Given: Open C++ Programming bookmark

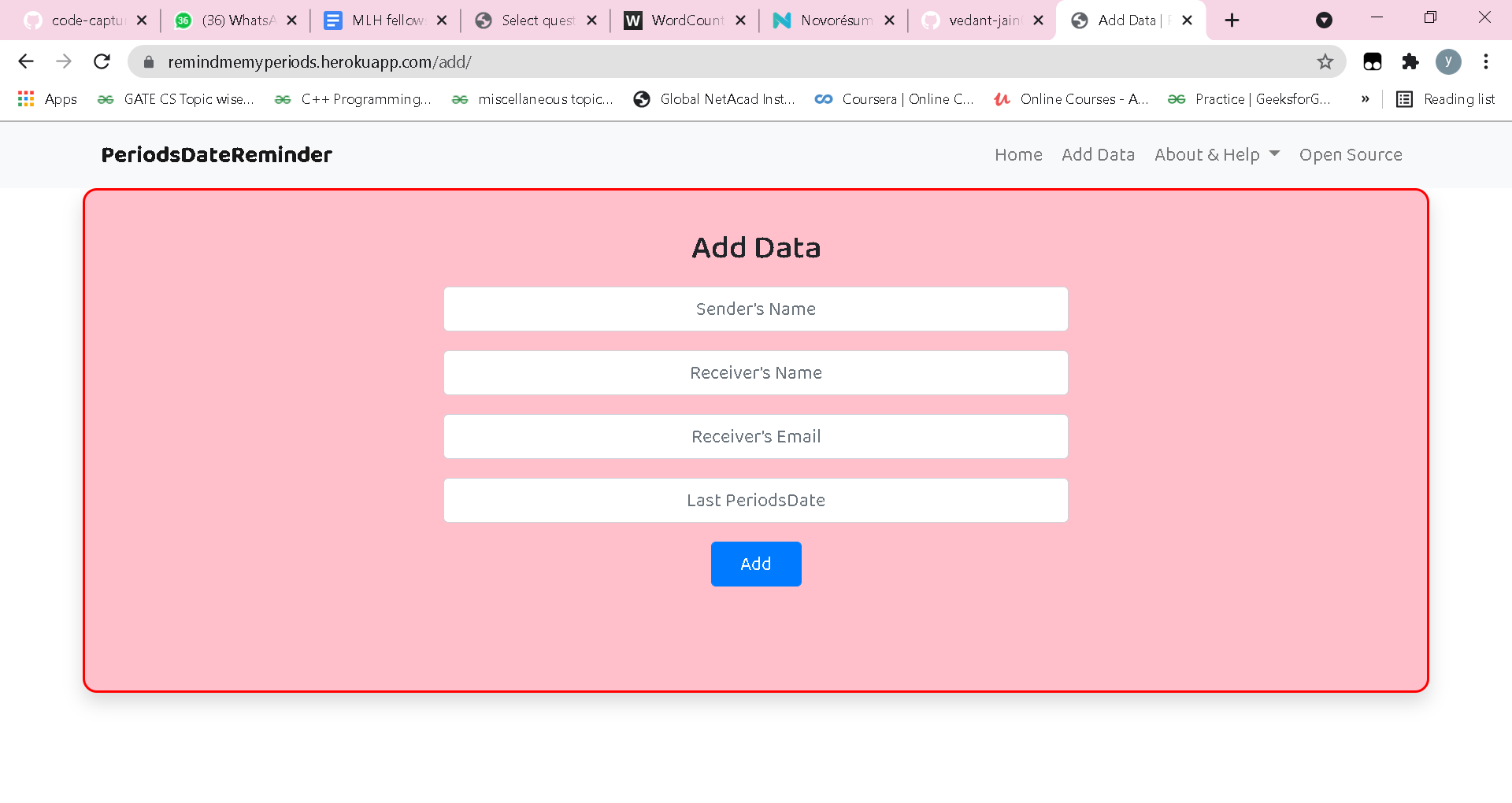Looking at the screenshot, I should point(353,99).
